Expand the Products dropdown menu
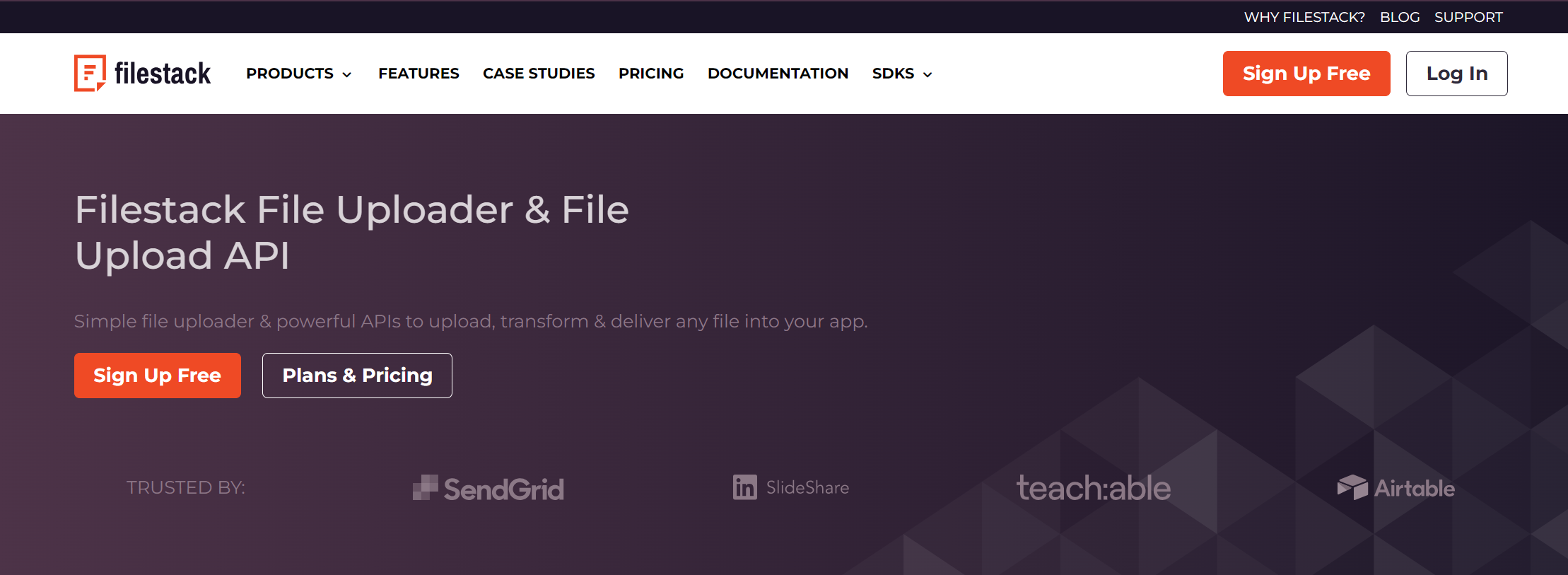Screen dimensions: 1568x575 [x=298, y=74]
